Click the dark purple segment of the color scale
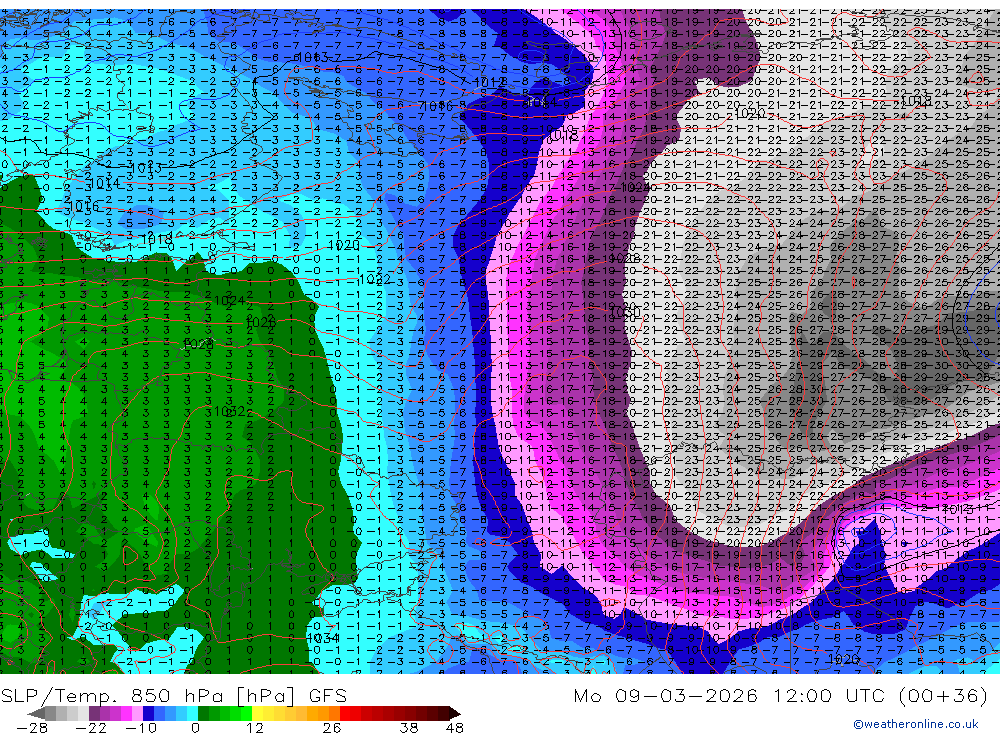 [x=94, y=713]
